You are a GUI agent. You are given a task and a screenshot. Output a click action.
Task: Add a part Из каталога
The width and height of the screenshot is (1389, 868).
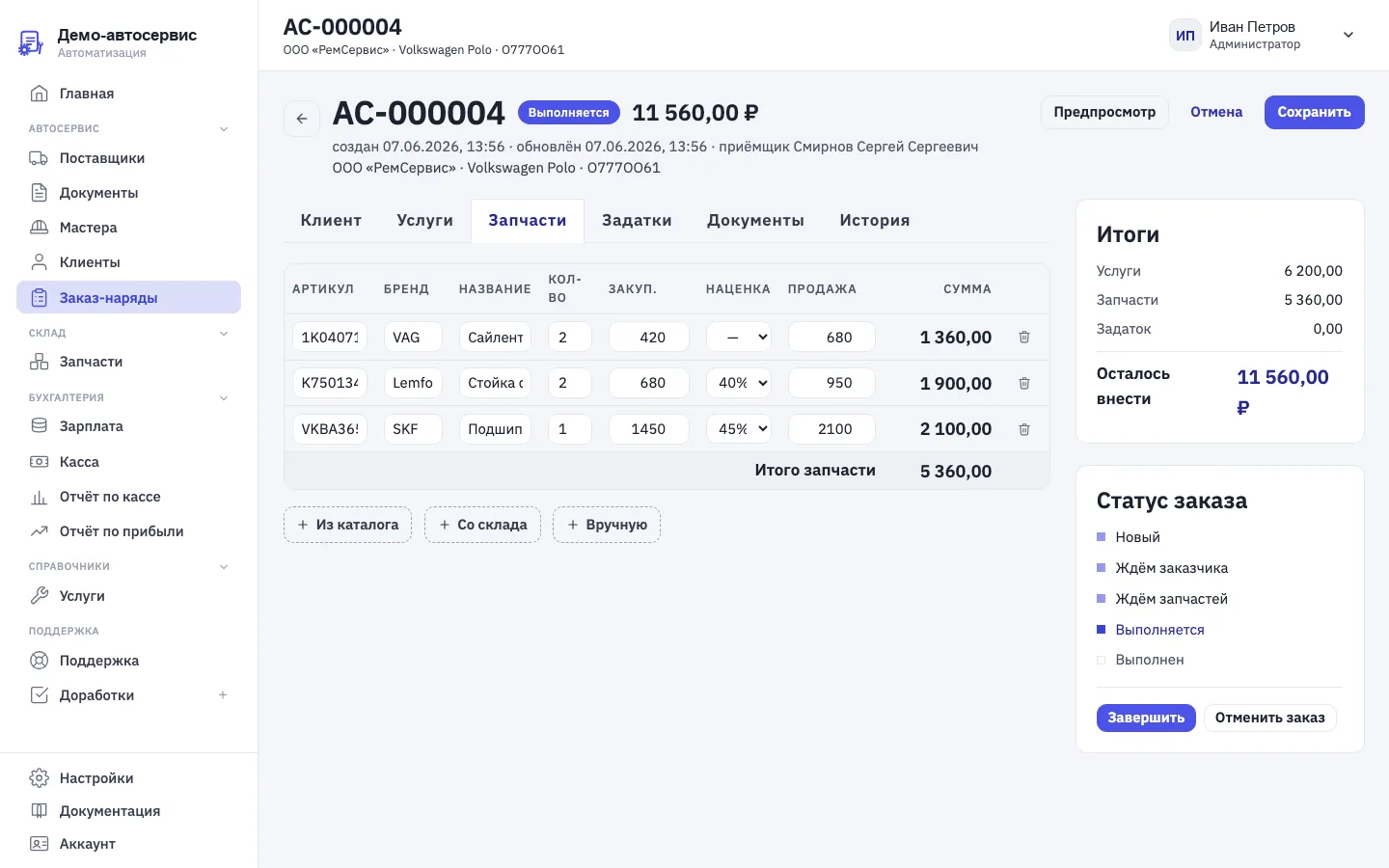347,525
